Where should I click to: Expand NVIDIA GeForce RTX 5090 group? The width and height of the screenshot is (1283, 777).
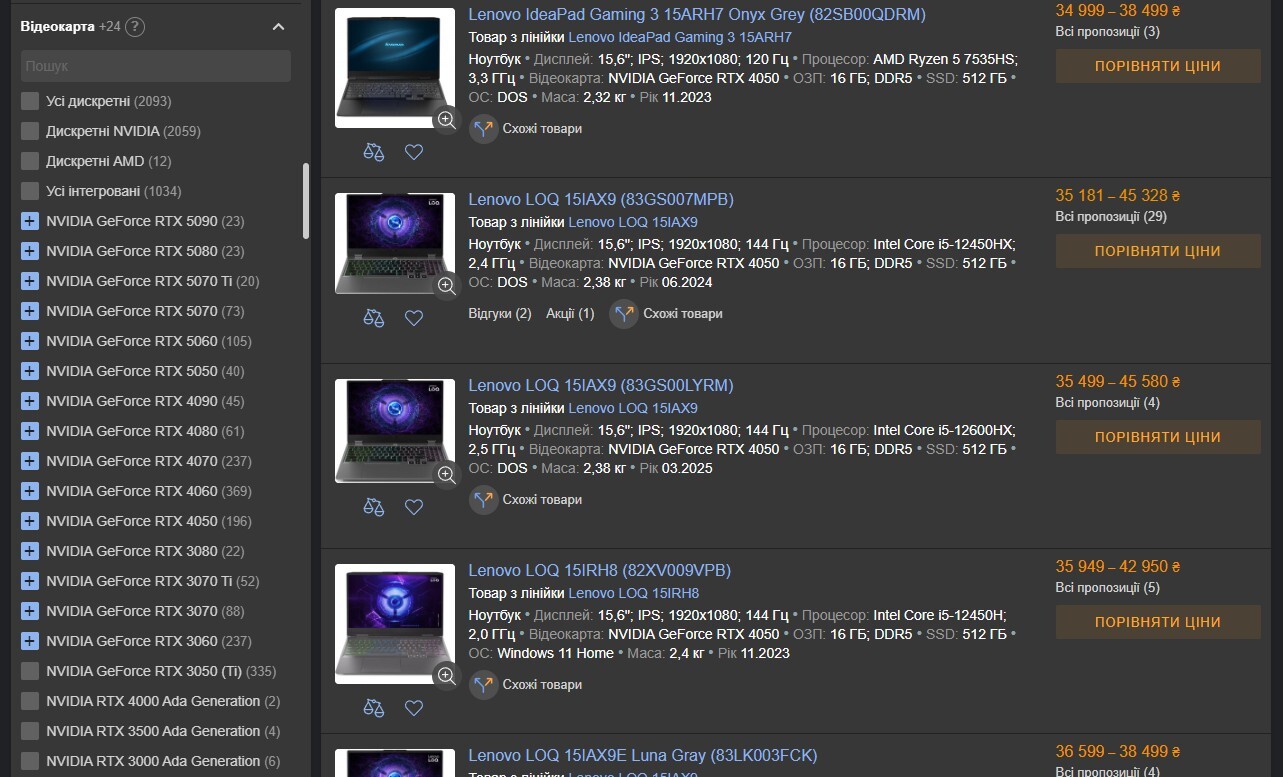30,221
